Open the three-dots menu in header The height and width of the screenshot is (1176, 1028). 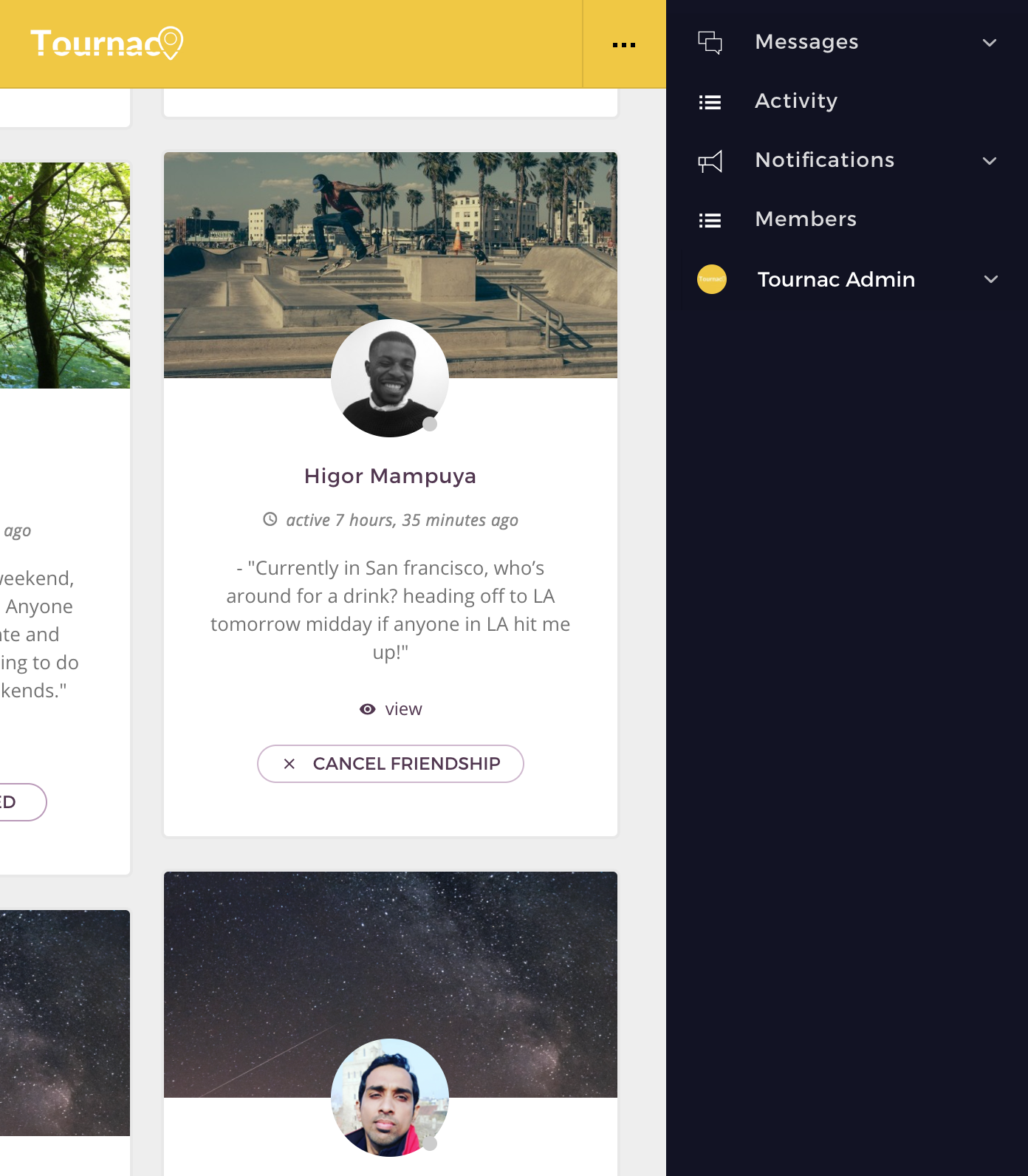(624, 44)
